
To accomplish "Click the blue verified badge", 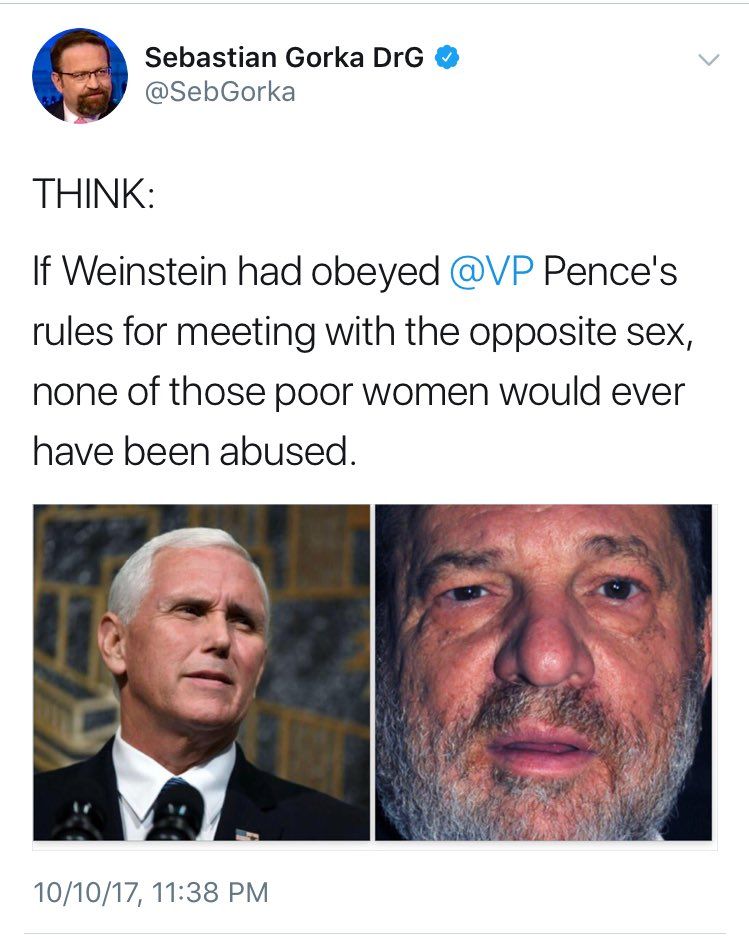I will [447, 57].
